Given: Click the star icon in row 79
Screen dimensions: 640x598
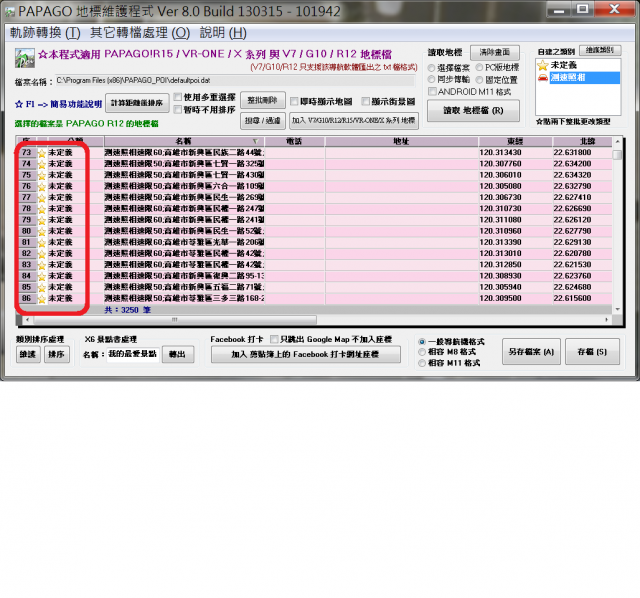Looking at the screenshot, I should pyautogui.click(x=42, y=221).
